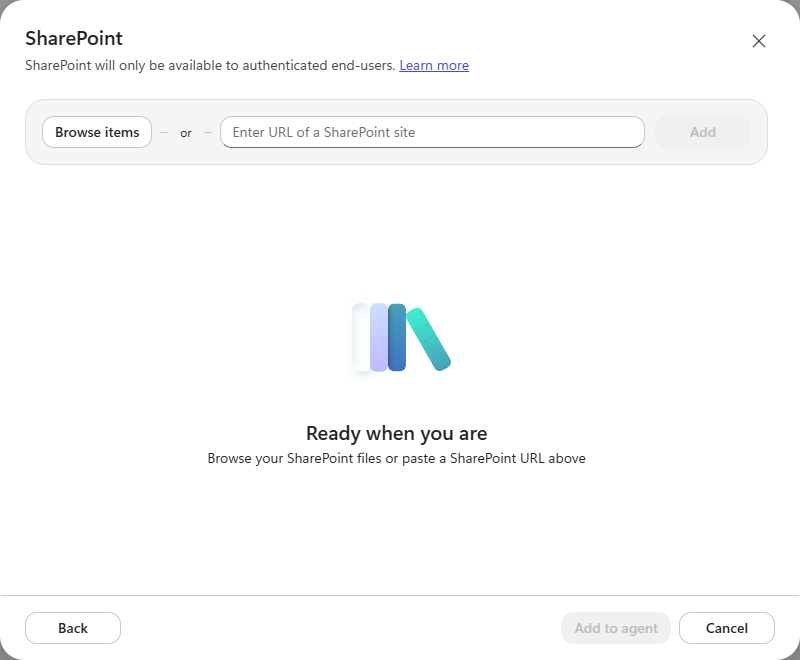Open the Learn more link
Viewport: 800px width, 660px height.
click(434, 65)
